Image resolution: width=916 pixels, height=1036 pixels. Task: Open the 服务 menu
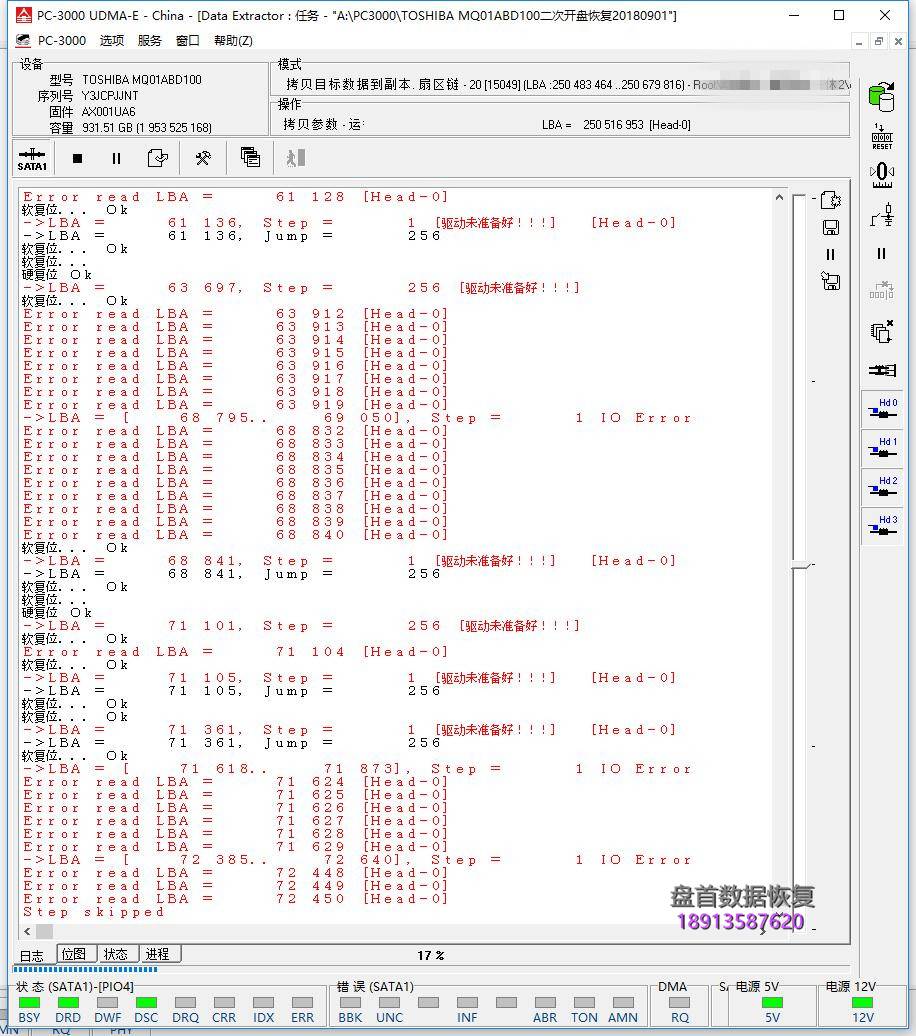click(x=150, y=41)
